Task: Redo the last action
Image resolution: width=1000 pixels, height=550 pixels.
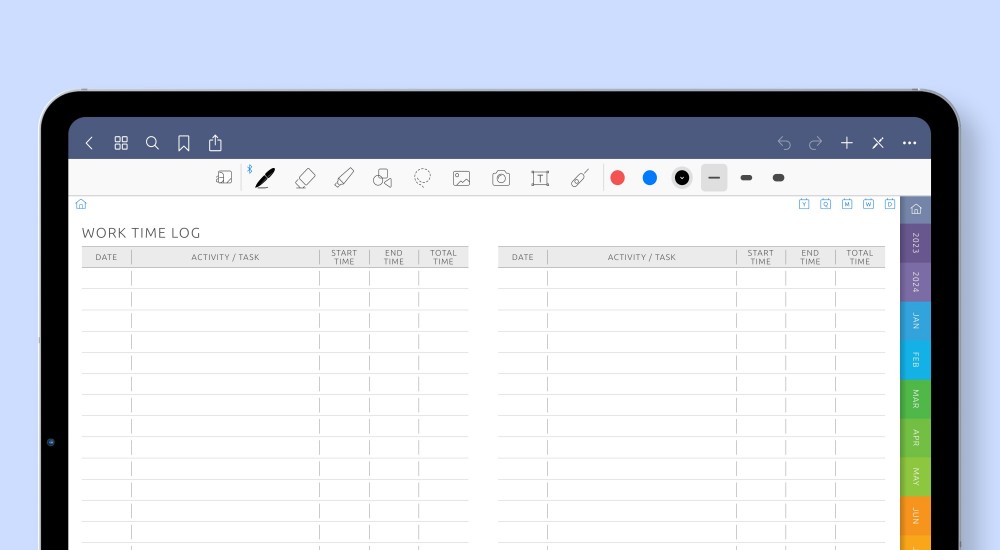Action: [815, 143]
